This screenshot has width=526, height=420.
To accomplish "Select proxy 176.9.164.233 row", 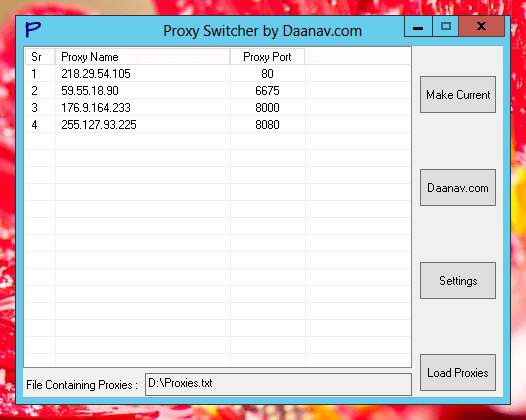I will pyautogui.click(x=217, y=108).
